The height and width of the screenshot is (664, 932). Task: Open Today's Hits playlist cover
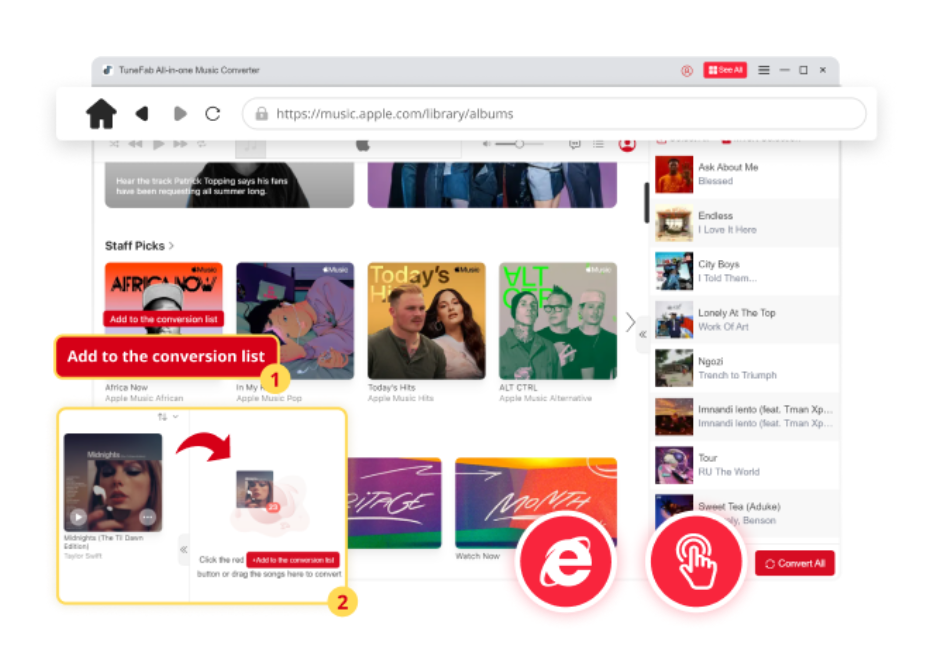click(x=426, y=321)
